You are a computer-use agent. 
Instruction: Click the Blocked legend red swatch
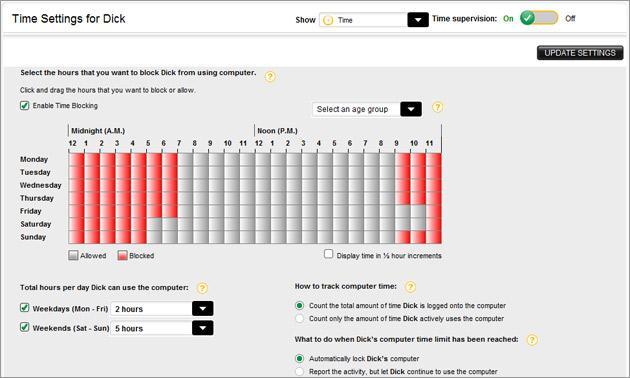pos(122,255)
